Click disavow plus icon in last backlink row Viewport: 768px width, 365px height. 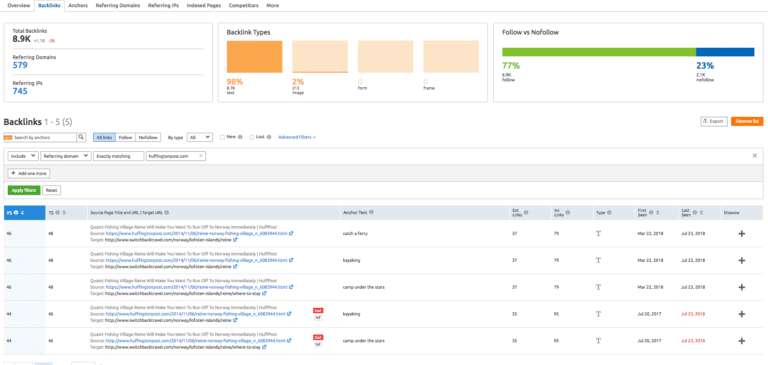[741, 341]
